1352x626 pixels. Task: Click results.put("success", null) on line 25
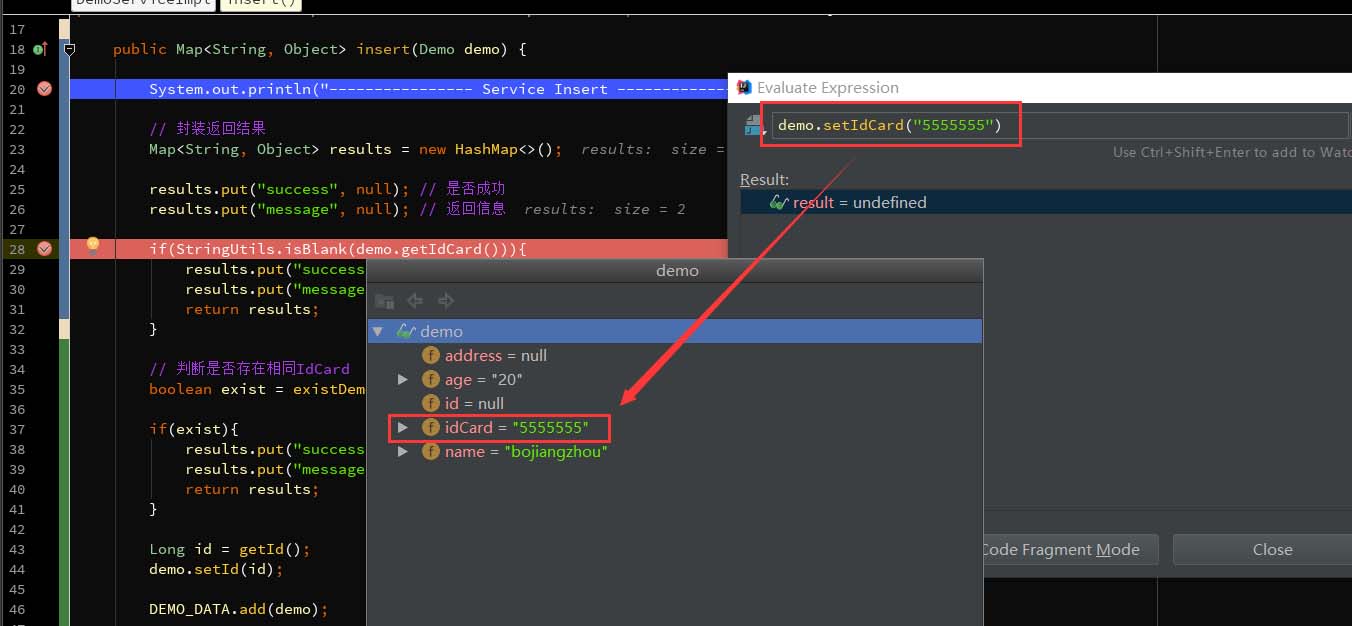point(280,189)
